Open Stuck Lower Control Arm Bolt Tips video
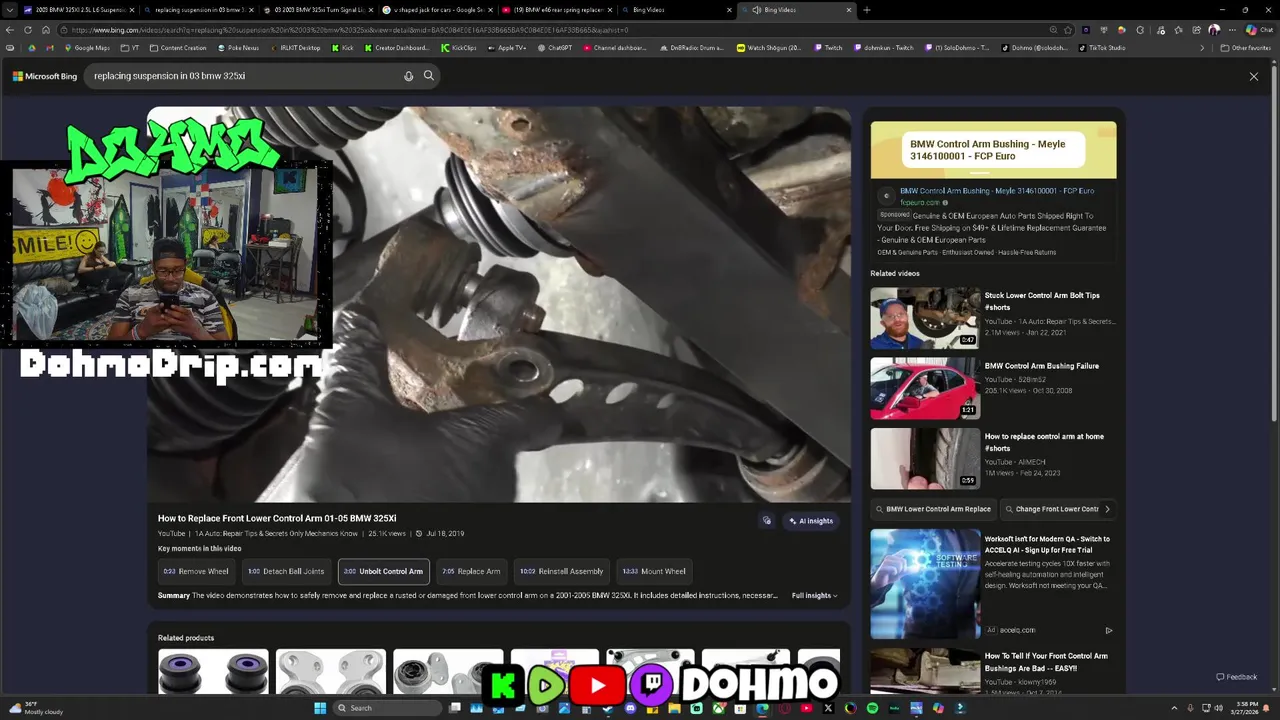The height and width of the screenshot is (720, 1280). coord(1042,301)
